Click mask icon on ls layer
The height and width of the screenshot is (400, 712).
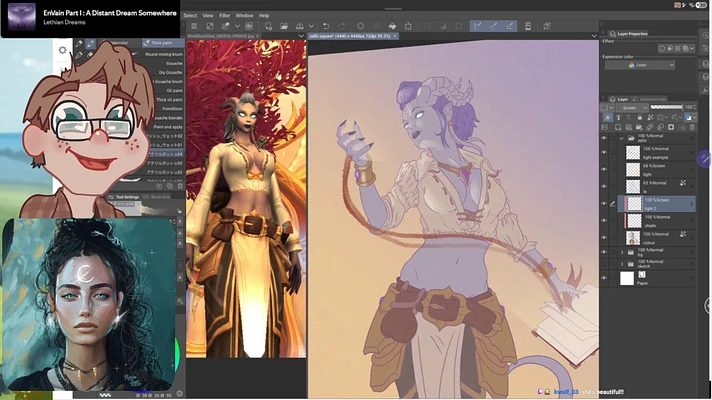pos(682,183)
